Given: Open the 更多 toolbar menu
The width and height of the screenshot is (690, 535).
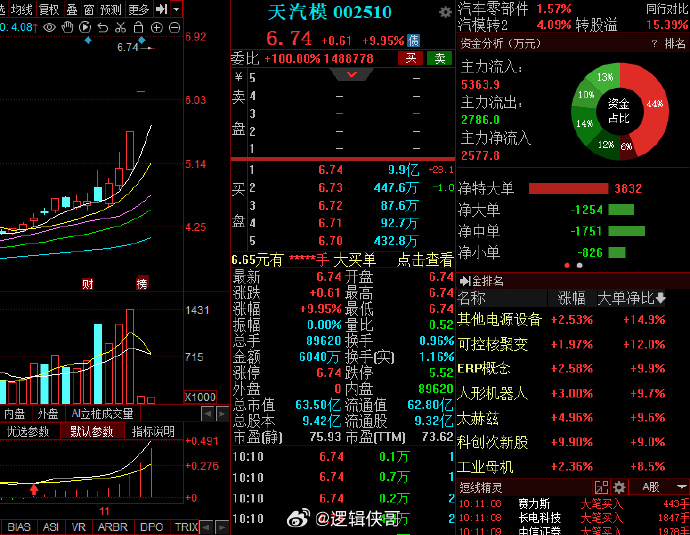Looking at the screenshot, I should pos(139,8).
